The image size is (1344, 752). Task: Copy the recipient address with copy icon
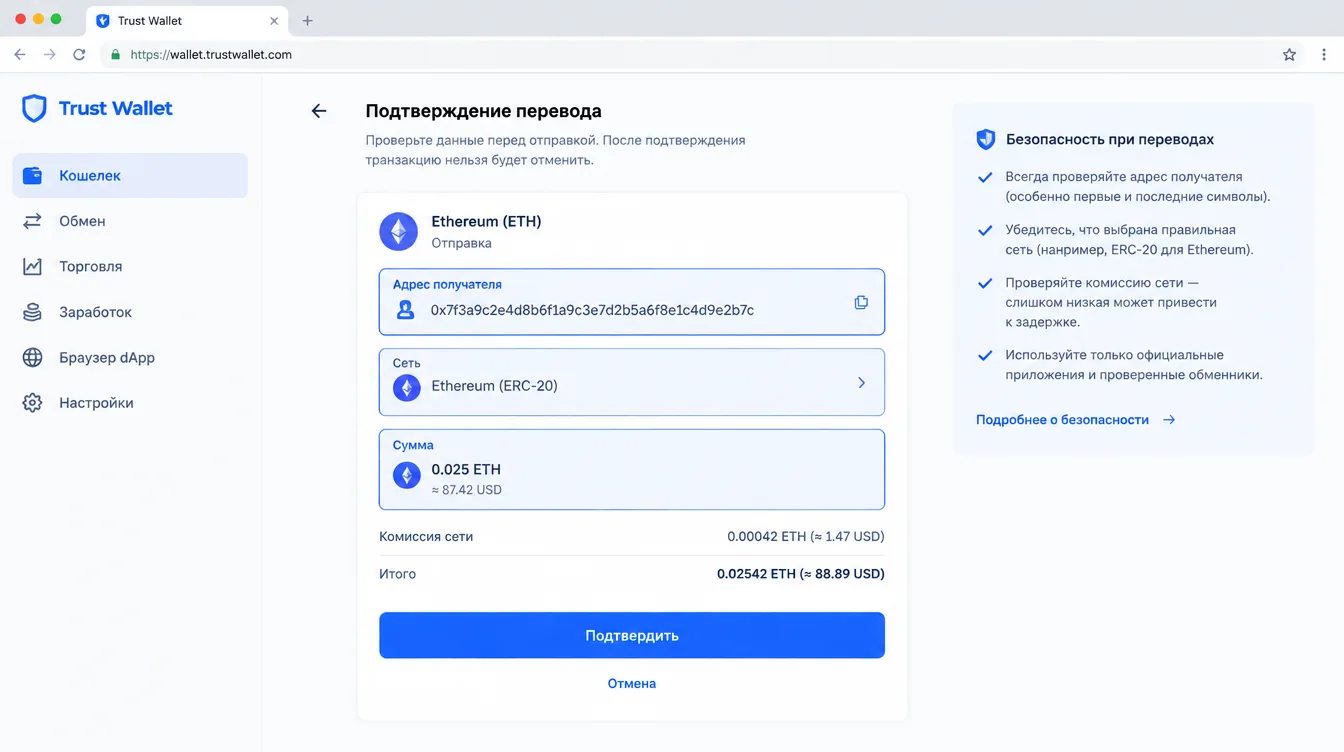point(861,302)
